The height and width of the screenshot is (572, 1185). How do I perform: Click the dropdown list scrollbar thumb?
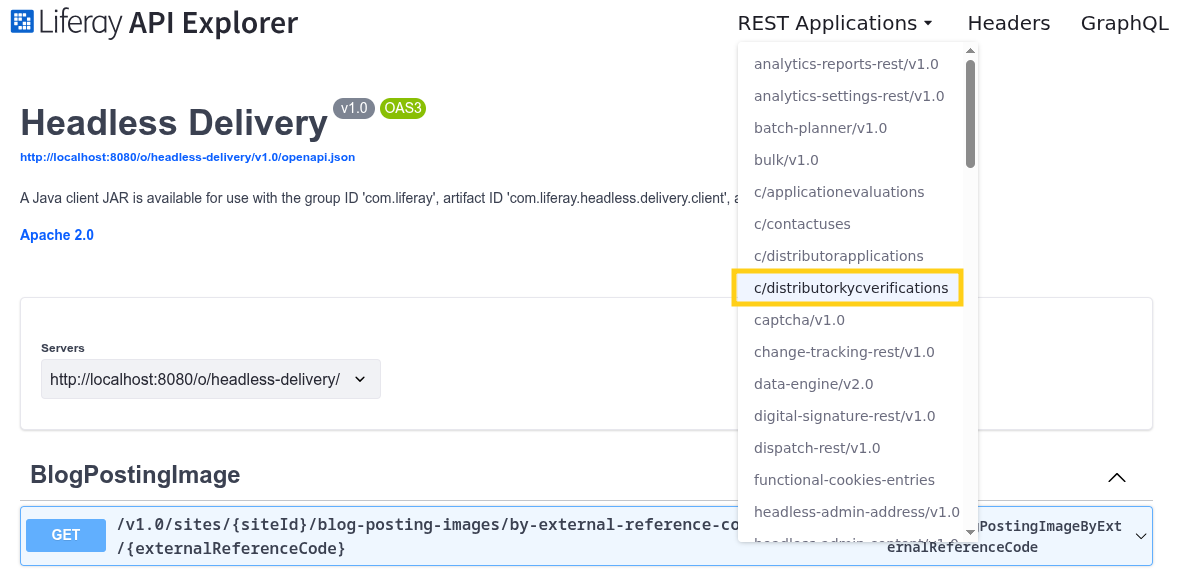pyautogui.click(x=970, y=113)
